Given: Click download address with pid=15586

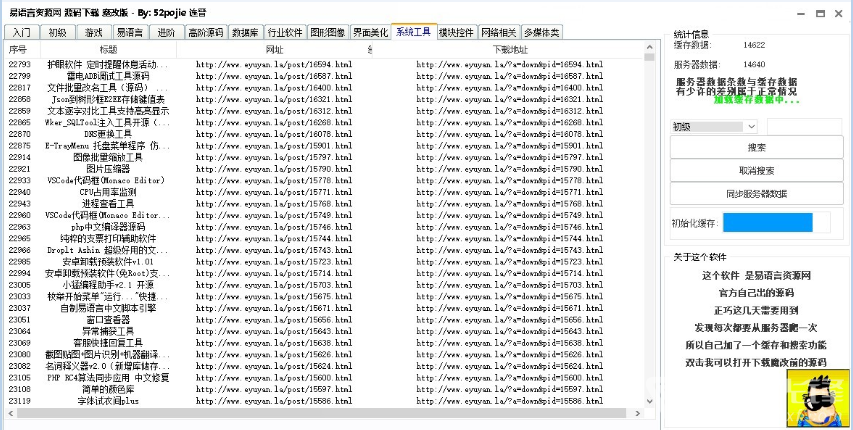Looking at the screenshot, I should [510, 401].
